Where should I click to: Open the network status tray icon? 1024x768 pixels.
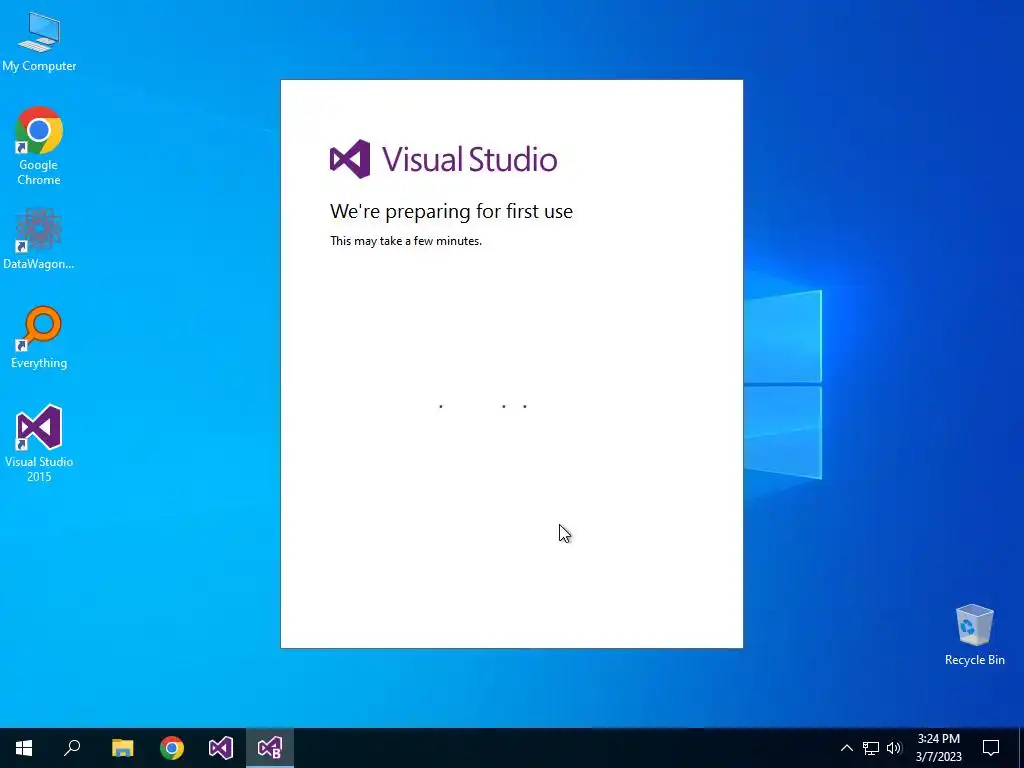coord(871,748)
